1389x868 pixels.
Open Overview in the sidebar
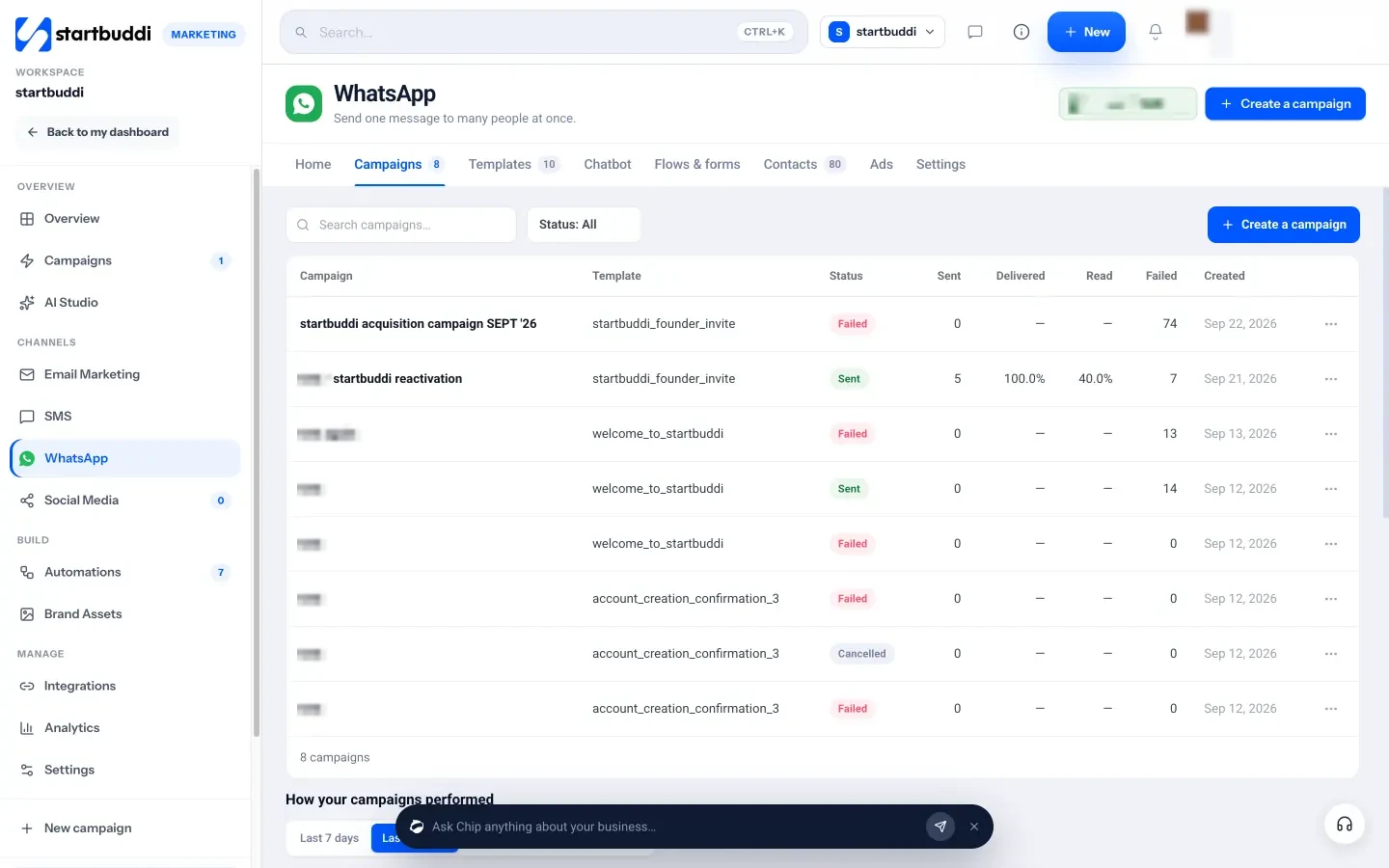(x=125, y=219)
